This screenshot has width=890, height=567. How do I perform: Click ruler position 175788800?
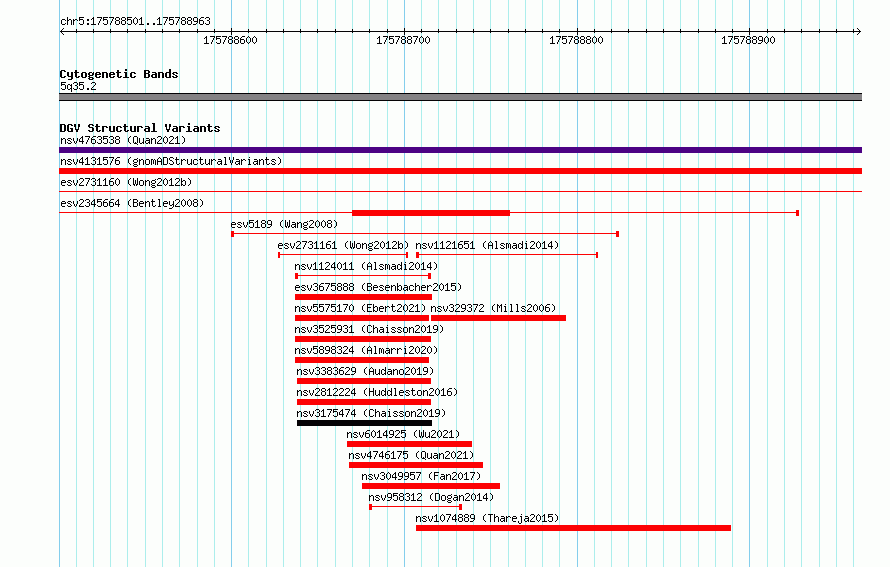576,40
